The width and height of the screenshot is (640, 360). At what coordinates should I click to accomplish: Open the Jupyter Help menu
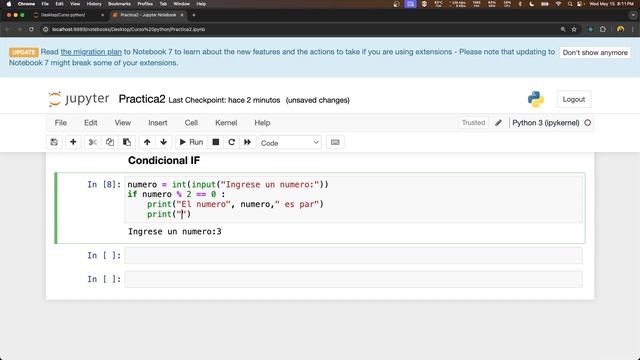(262, 123)
